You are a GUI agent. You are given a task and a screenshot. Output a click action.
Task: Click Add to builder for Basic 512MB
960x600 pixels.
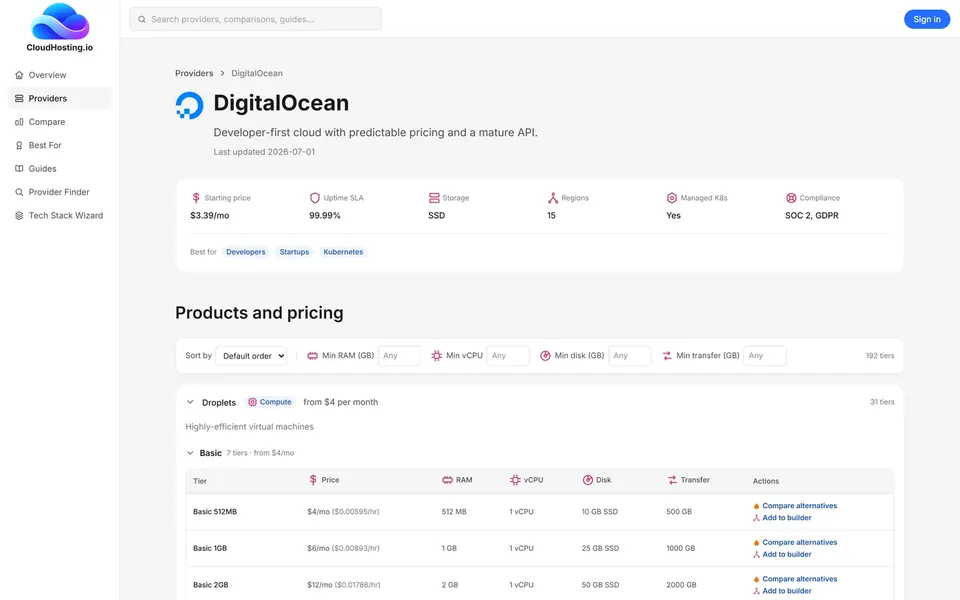pos(782,518)
